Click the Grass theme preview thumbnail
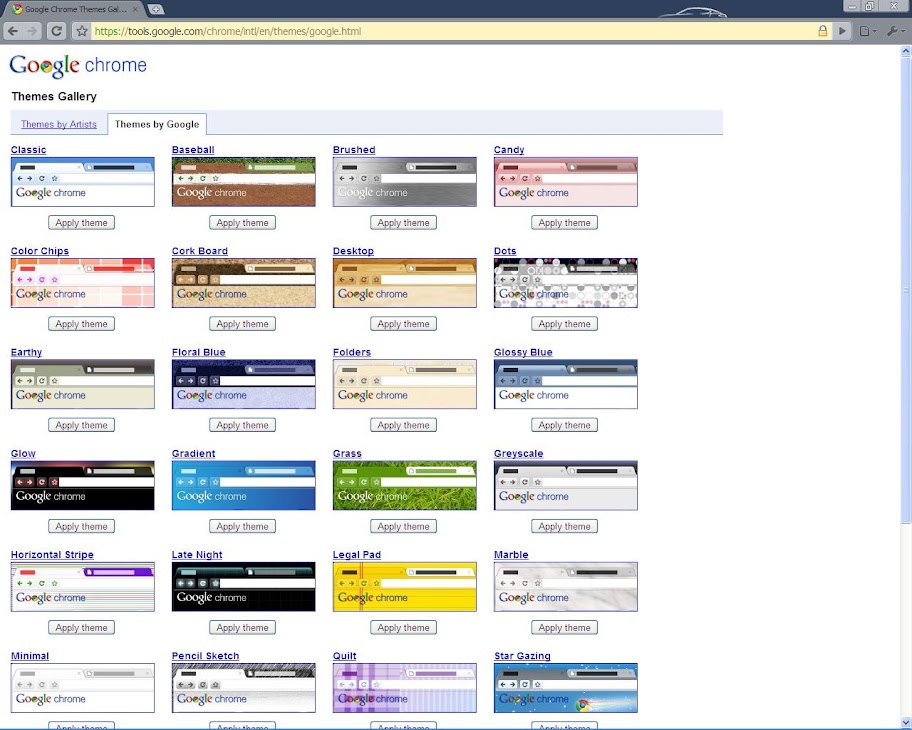 [x=405, y=485]
